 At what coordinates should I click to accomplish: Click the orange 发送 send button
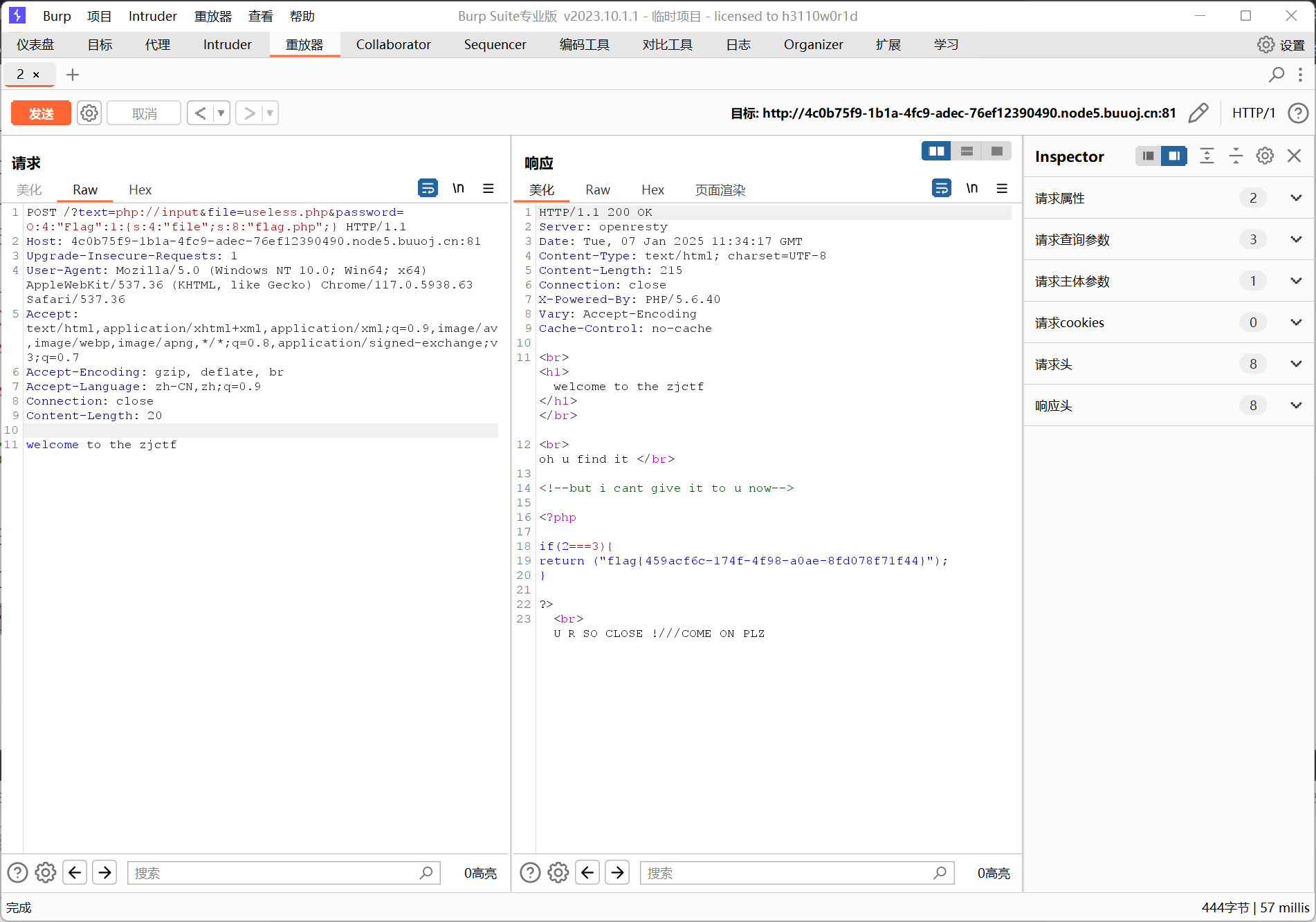point(41,113)
